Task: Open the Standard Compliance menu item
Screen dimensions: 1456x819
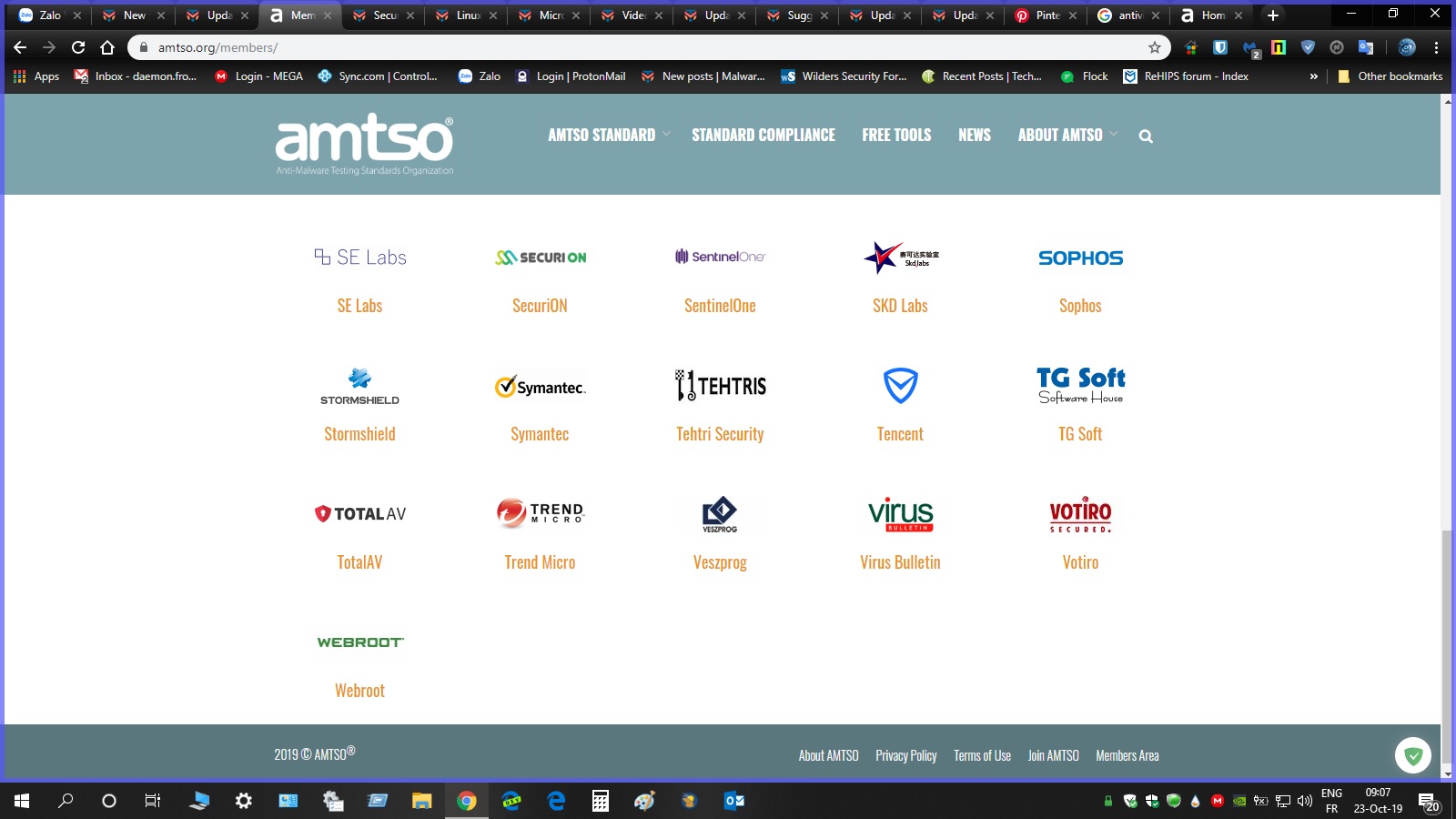Action: tap(763, 135)
